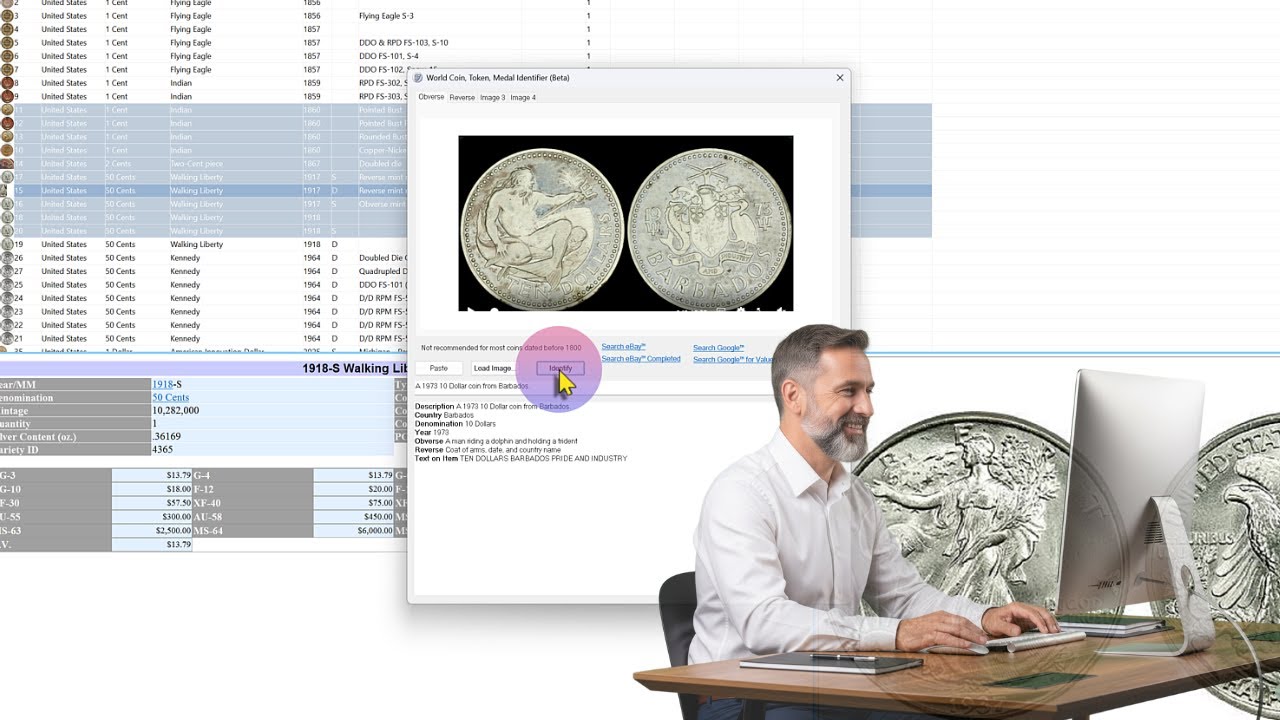
Task: Click the coin icon in row 7
Action: pos(7,70)
